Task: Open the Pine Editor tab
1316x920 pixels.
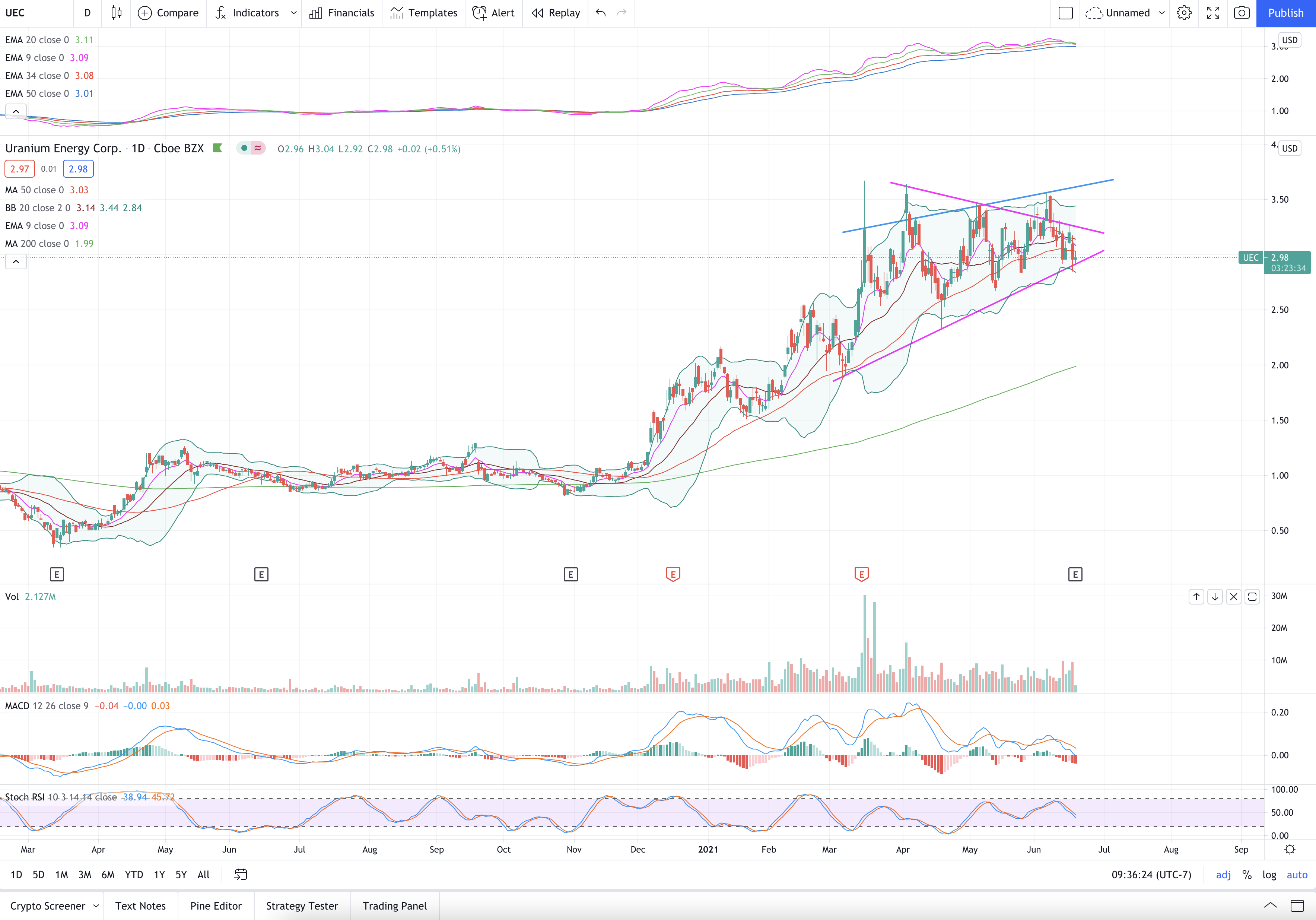Action: [x=216, y=906]
